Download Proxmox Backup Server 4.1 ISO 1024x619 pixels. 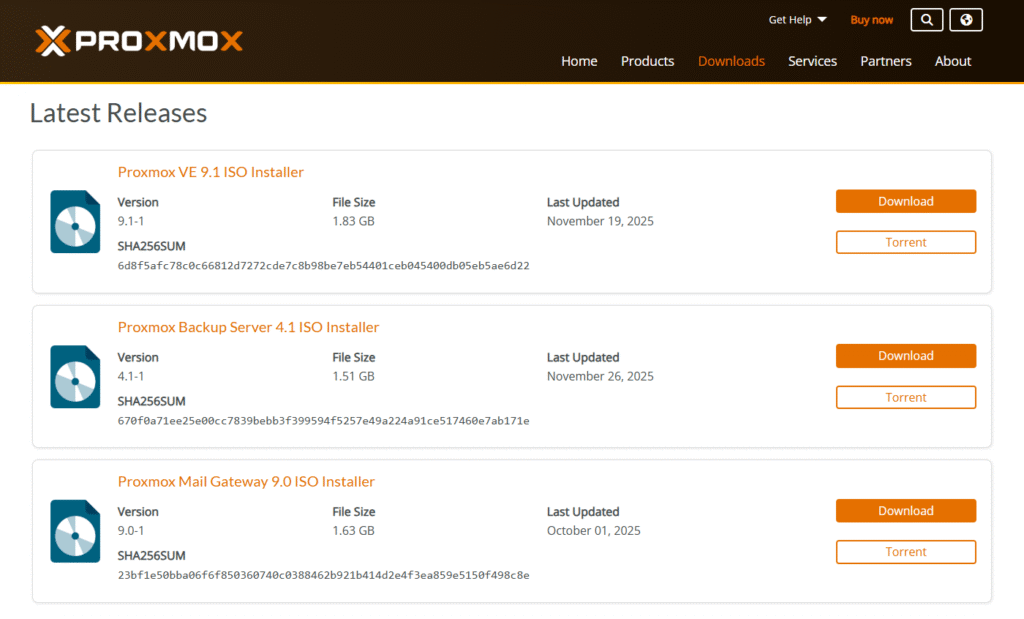pyautogui.click(x=905, y=356)
